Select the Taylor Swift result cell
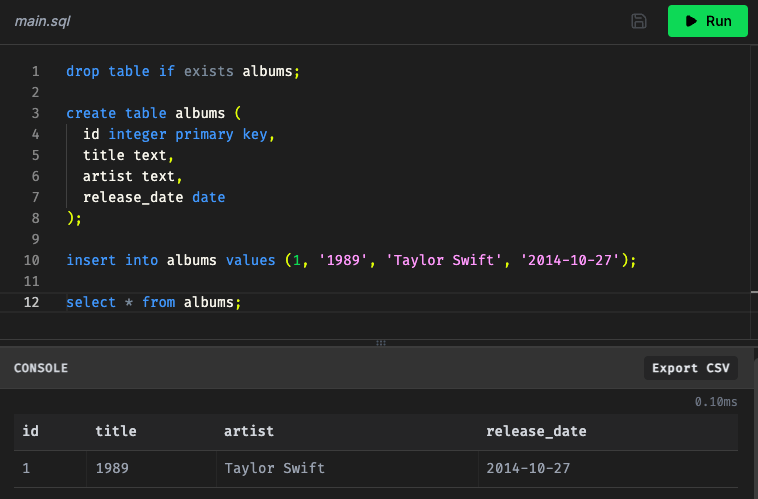Screen dimensions: 758x499 pyautogui.click(x=274, y=468)
